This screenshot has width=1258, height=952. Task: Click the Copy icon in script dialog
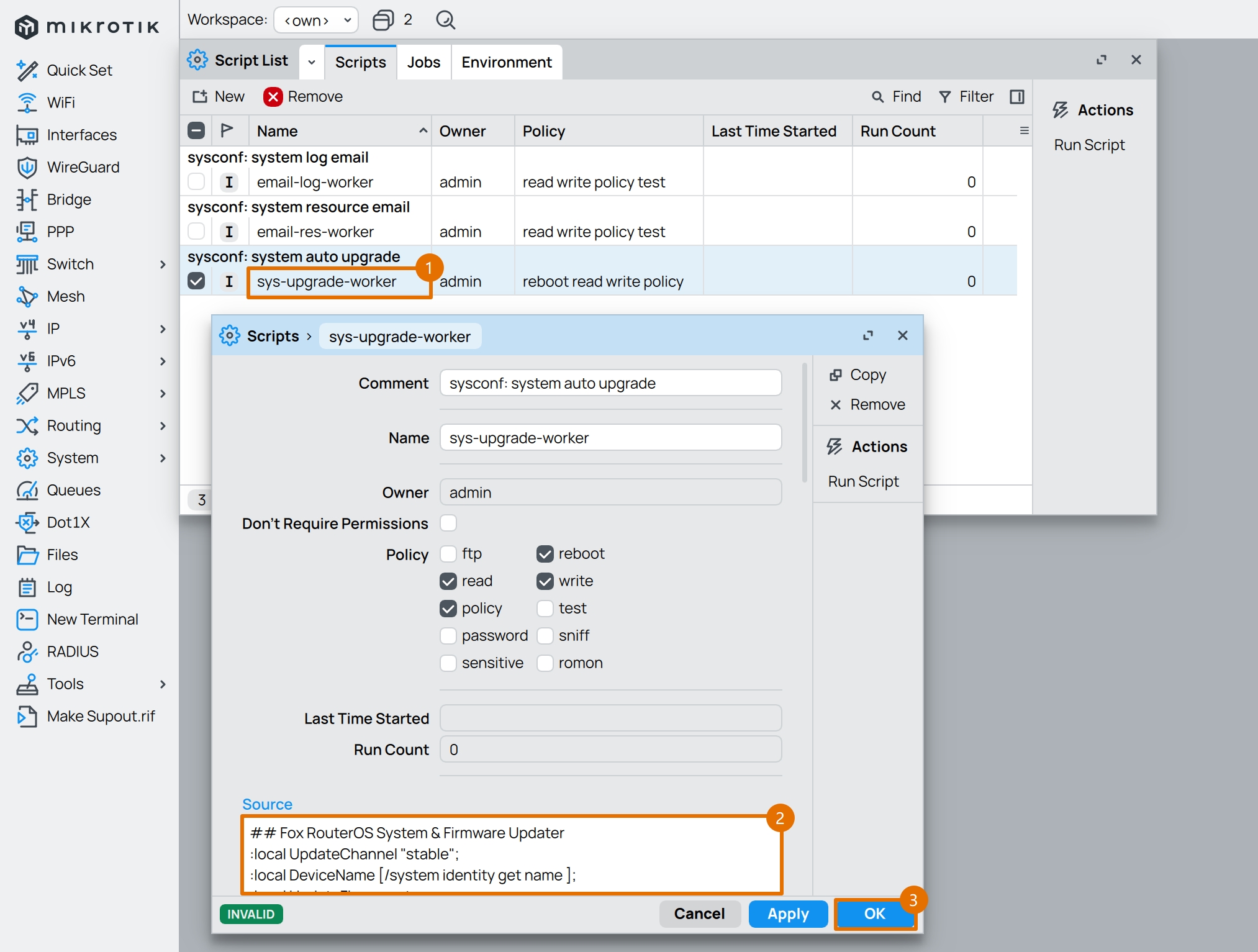pos(836,374)
